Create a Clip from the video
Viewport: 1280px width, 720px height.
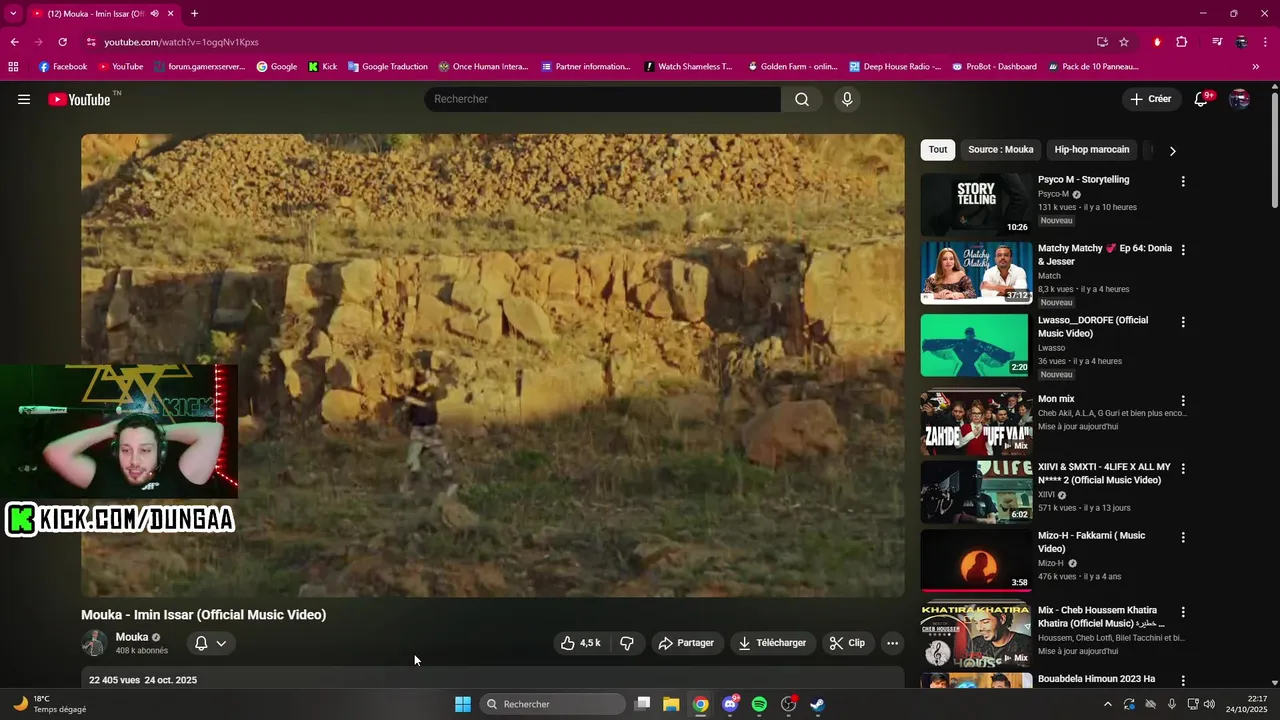click(848, 643)
